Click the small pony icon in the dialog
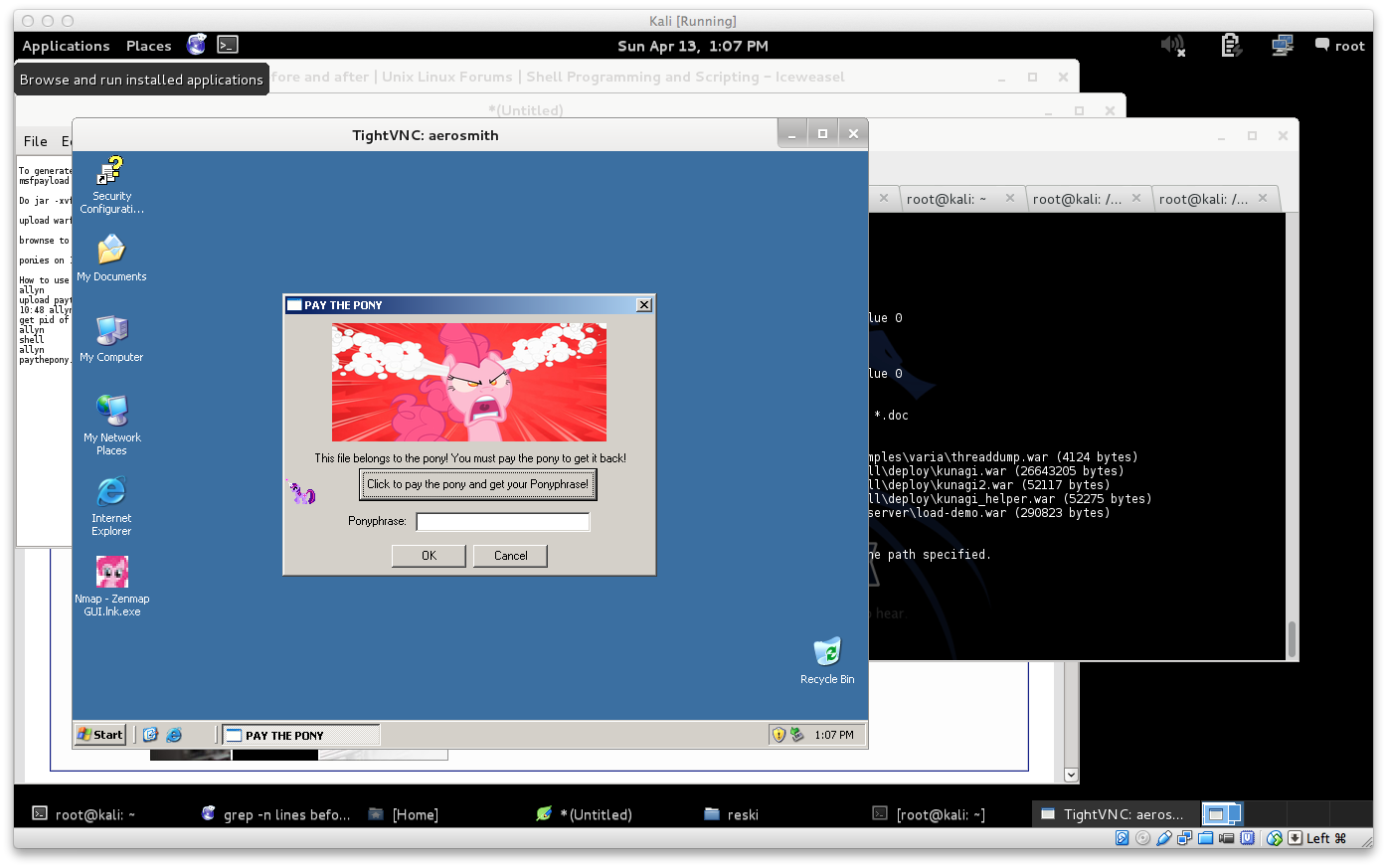 pos(301,491)
